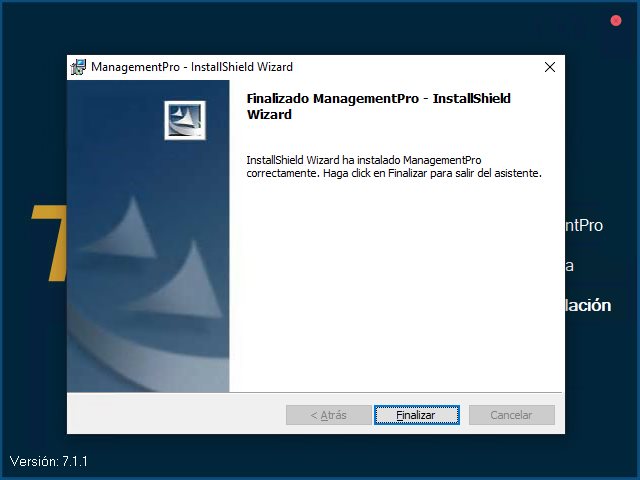Click the 'ha instalado ManagementPro correctamente' message
The image size is (640, 480).
(x=394, y=167)
